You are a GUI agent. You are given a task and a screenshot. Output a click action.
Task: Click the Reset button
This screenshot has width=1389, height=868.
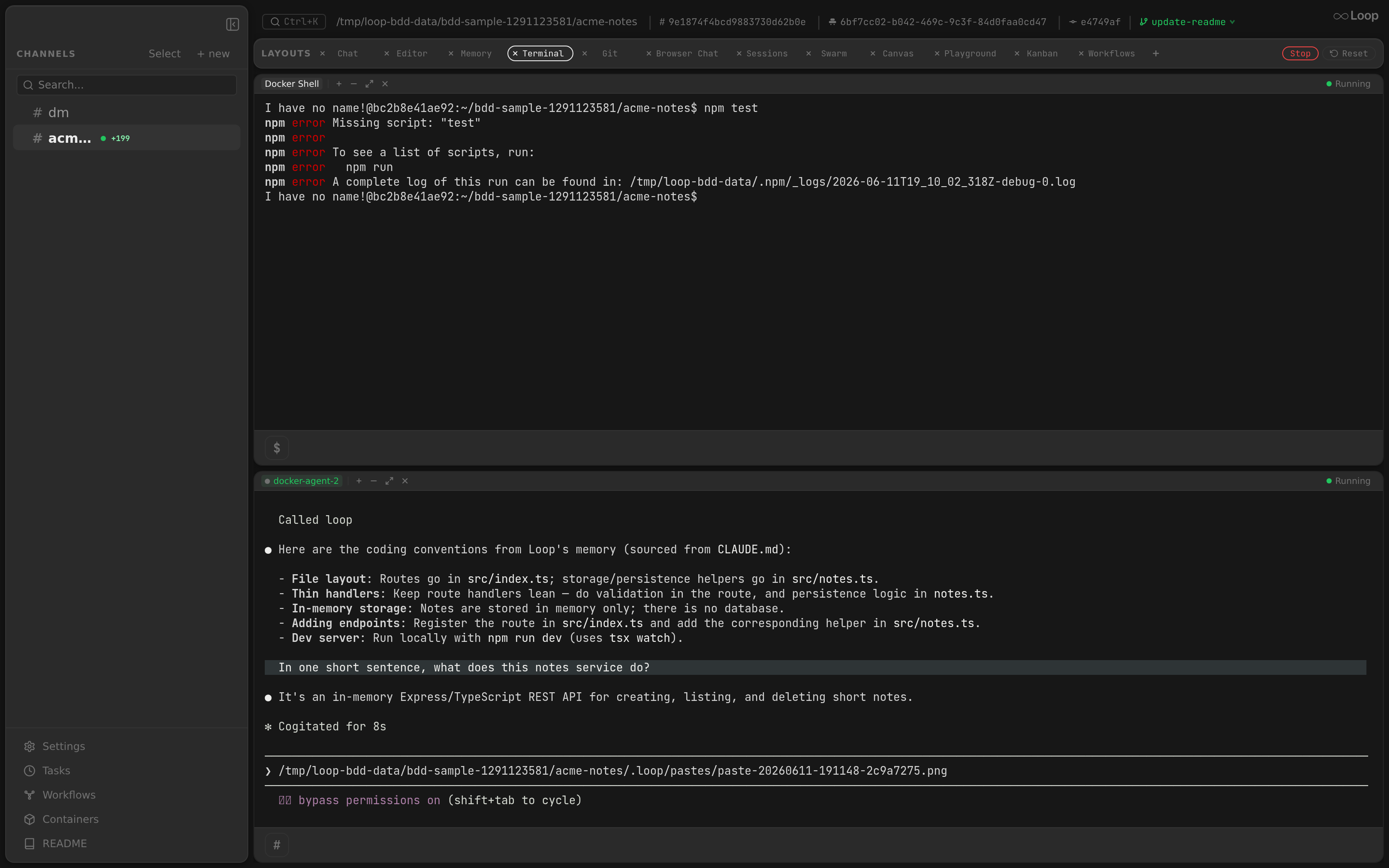(x=1350, y=53)
